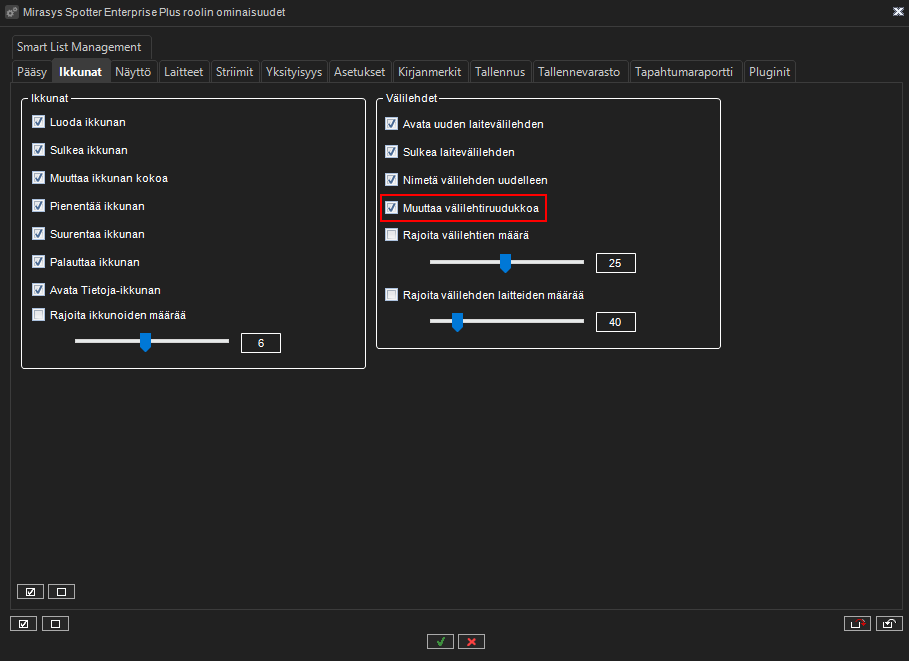Select all checkboxes on this tab

pyautogui.click(x=30, y=591)
